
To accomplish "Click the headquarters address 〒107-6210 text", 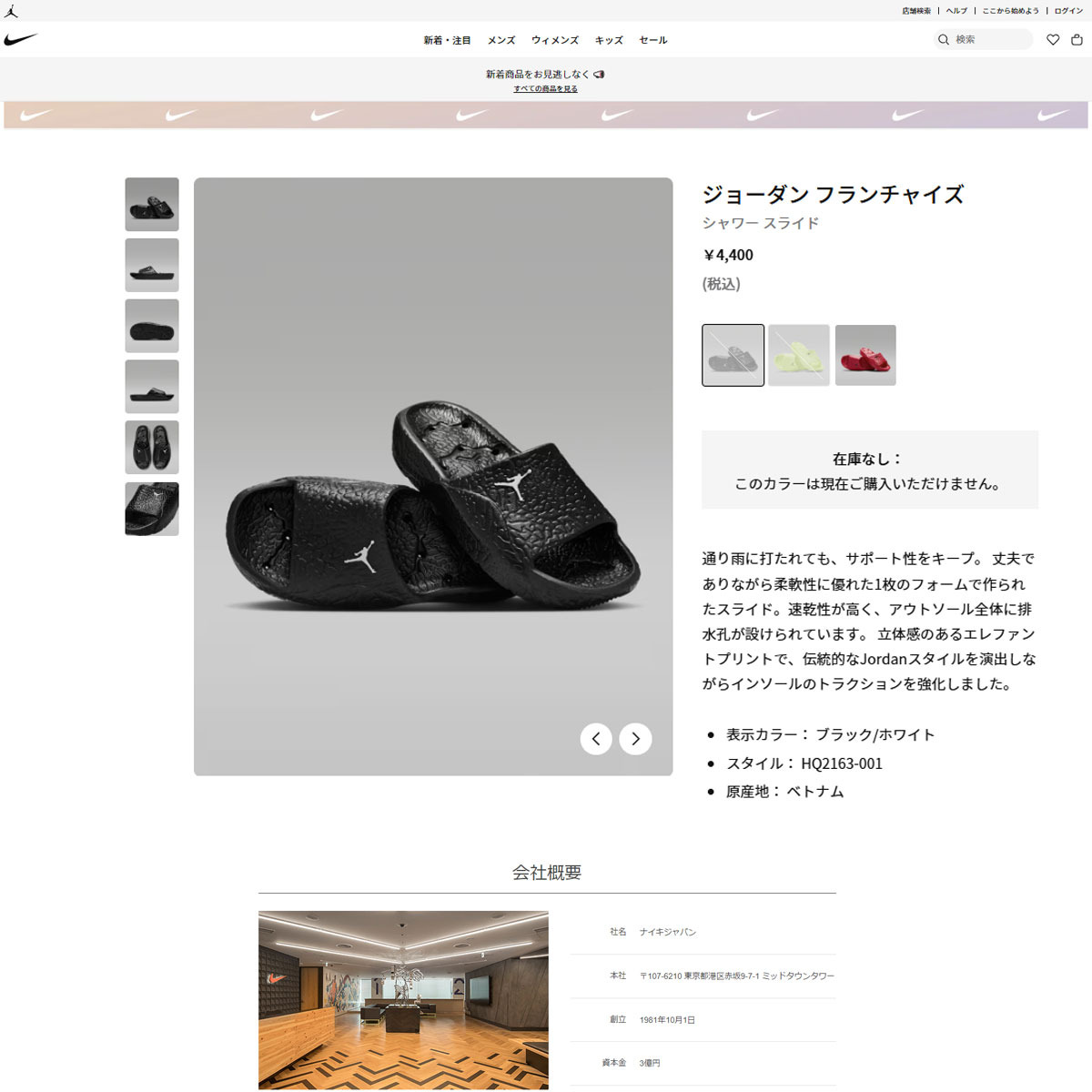I will [x=737, y=976].
